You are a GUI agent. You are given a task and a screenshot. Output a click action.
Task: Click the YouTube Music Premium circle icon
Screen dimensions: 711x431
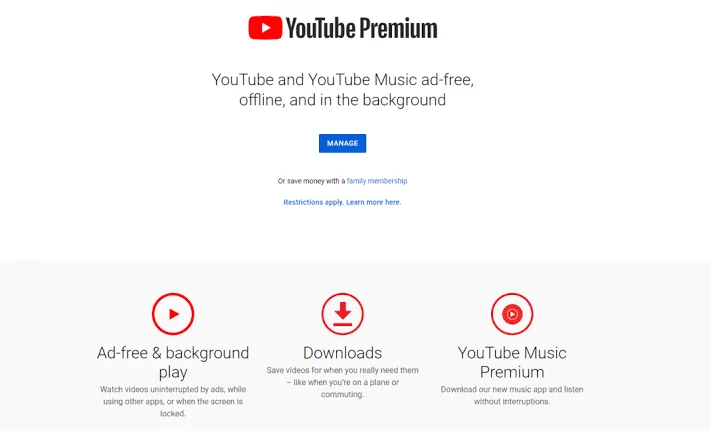point(512,314)
